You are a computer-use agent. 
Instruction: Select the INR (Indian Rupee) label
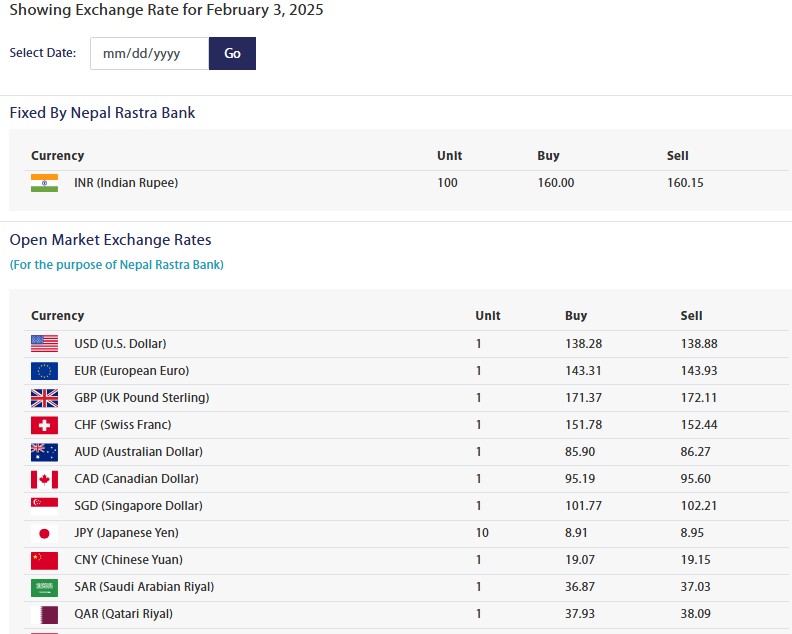(x=126, y=183)
